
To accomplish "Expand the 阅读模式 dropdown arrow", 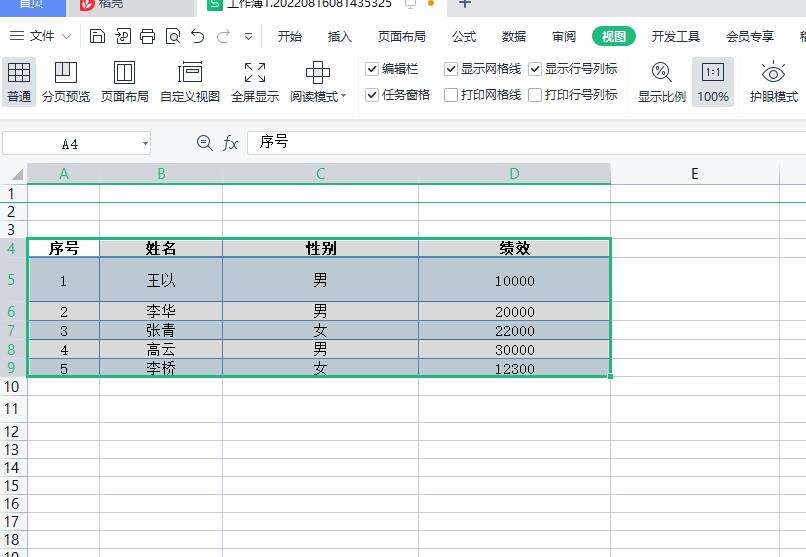I will 343,96.
